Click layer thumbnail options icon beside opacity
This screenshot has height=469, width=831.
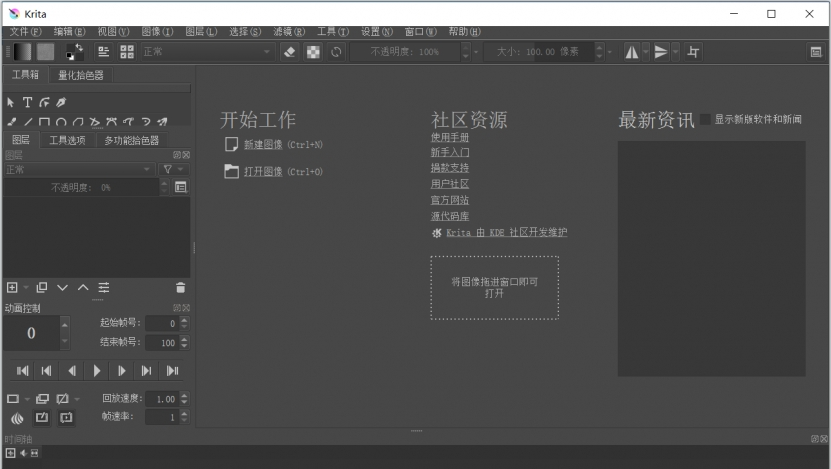[181, 187]
